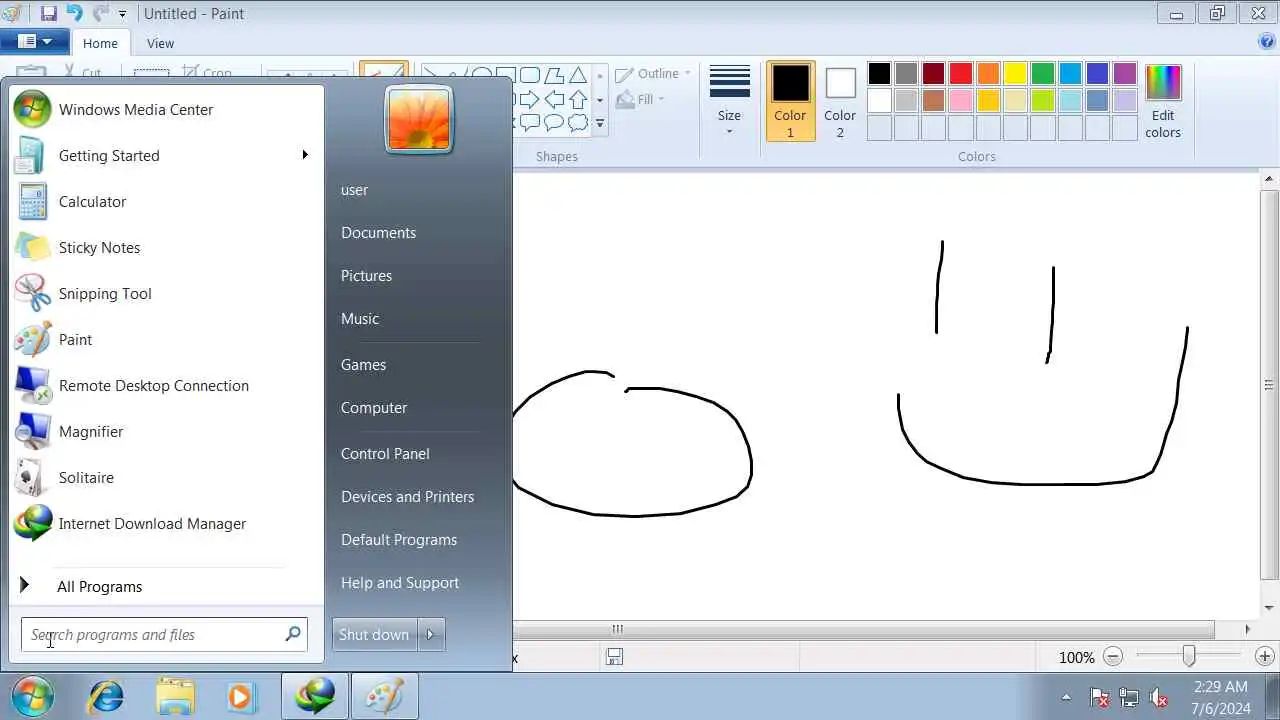
Task: Open Paint entry in Start menu
Action: (x=166, y=340)
